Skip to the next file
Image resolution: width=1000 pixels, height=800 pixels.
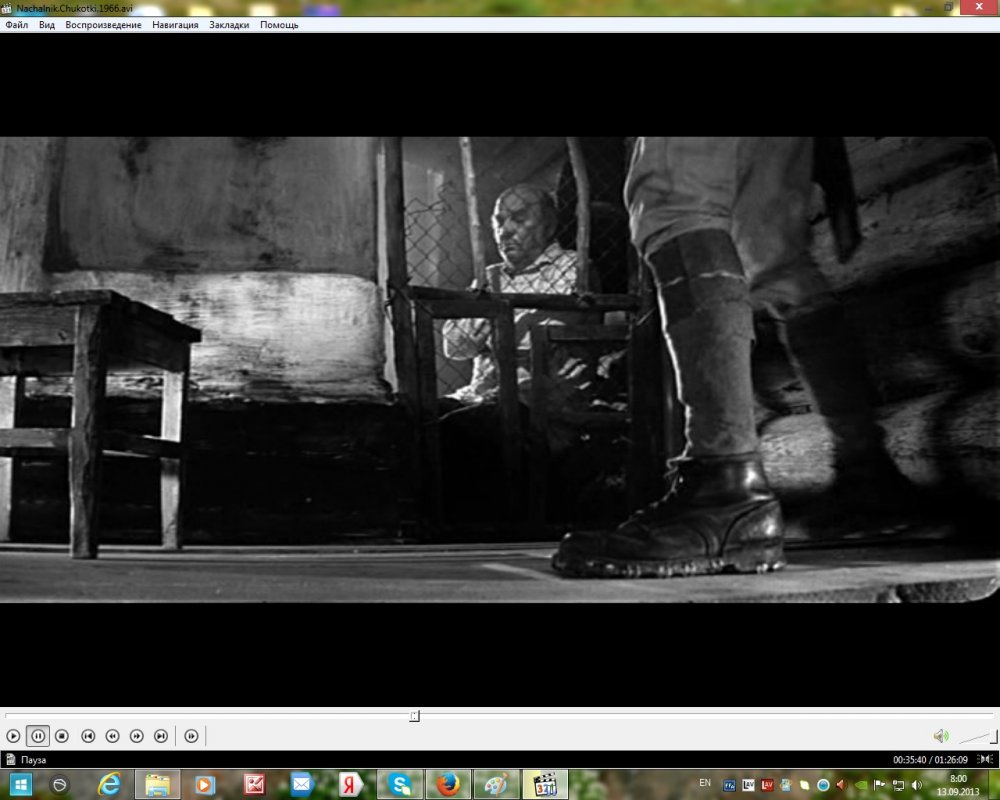[x=161, y=736]
